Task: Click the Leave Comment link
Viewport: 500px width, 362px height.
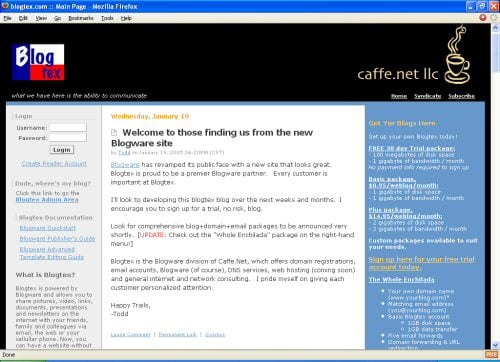Action: [130, 334]
